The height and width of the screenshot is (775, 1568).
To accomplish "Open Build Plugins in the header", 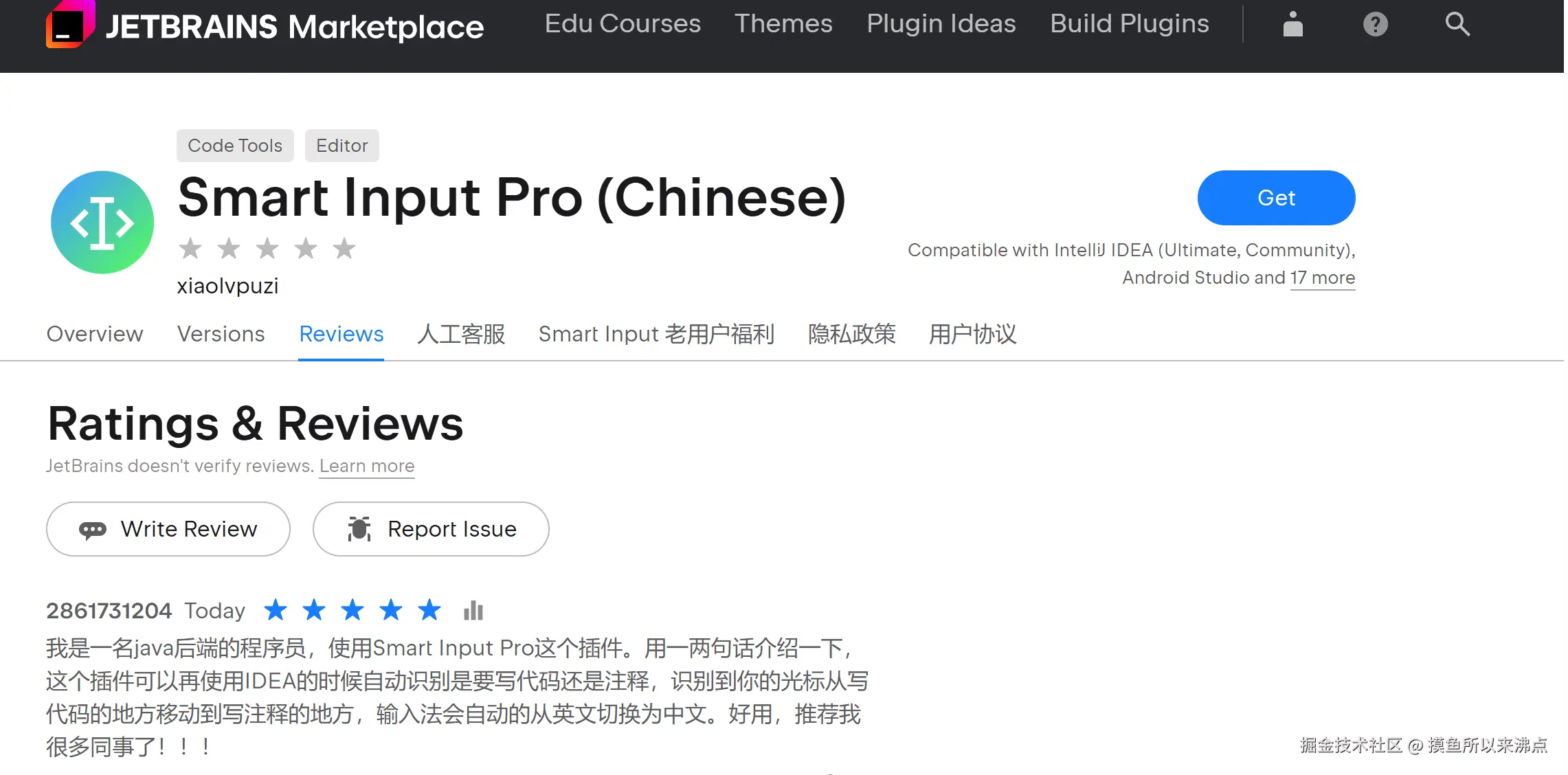I will pyautogui.click(x=1129, y=24).
